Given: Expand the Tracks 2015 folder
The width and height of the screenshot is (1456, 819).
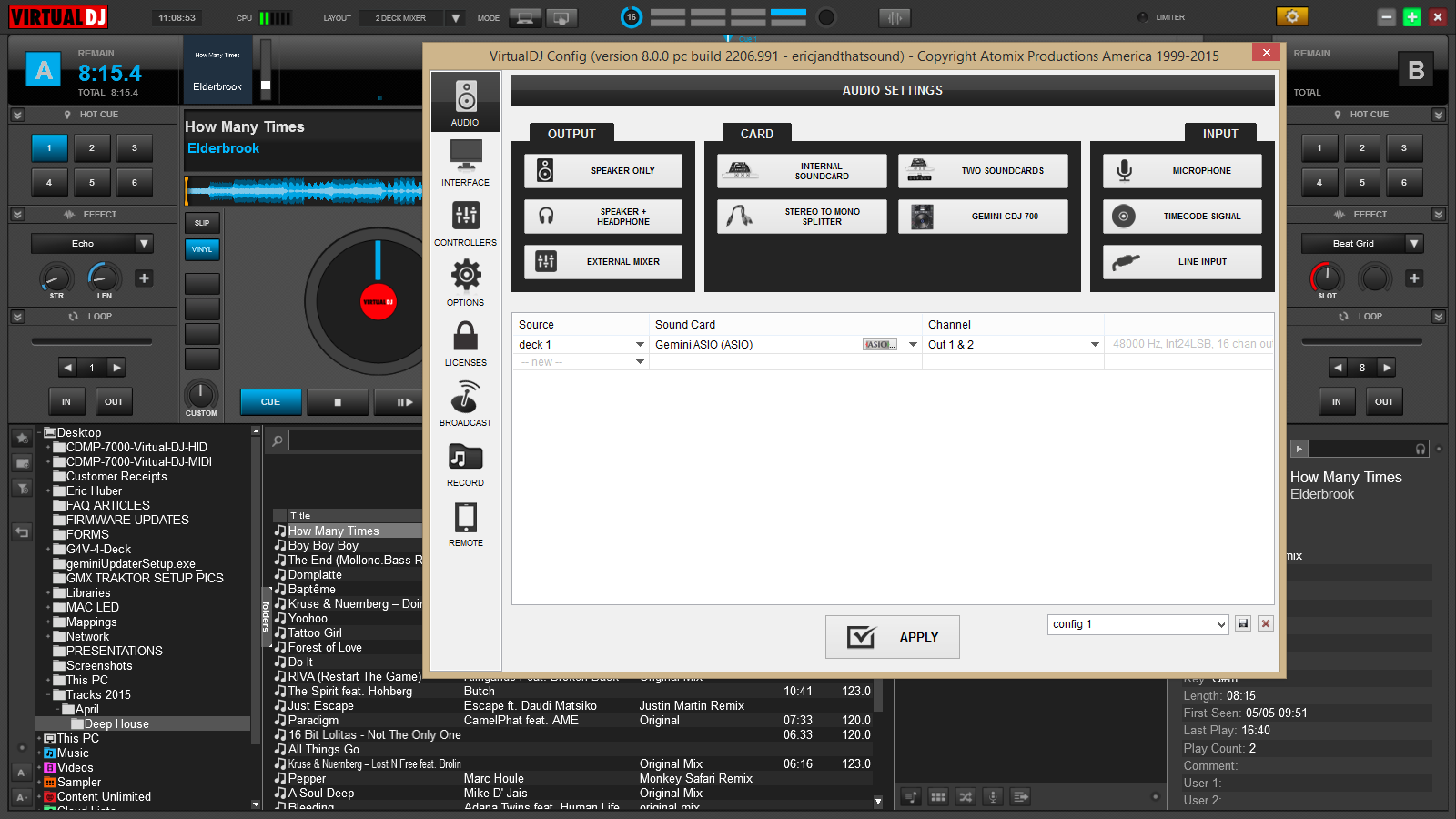Looking at the screenshot, I should tap(49, 695).
